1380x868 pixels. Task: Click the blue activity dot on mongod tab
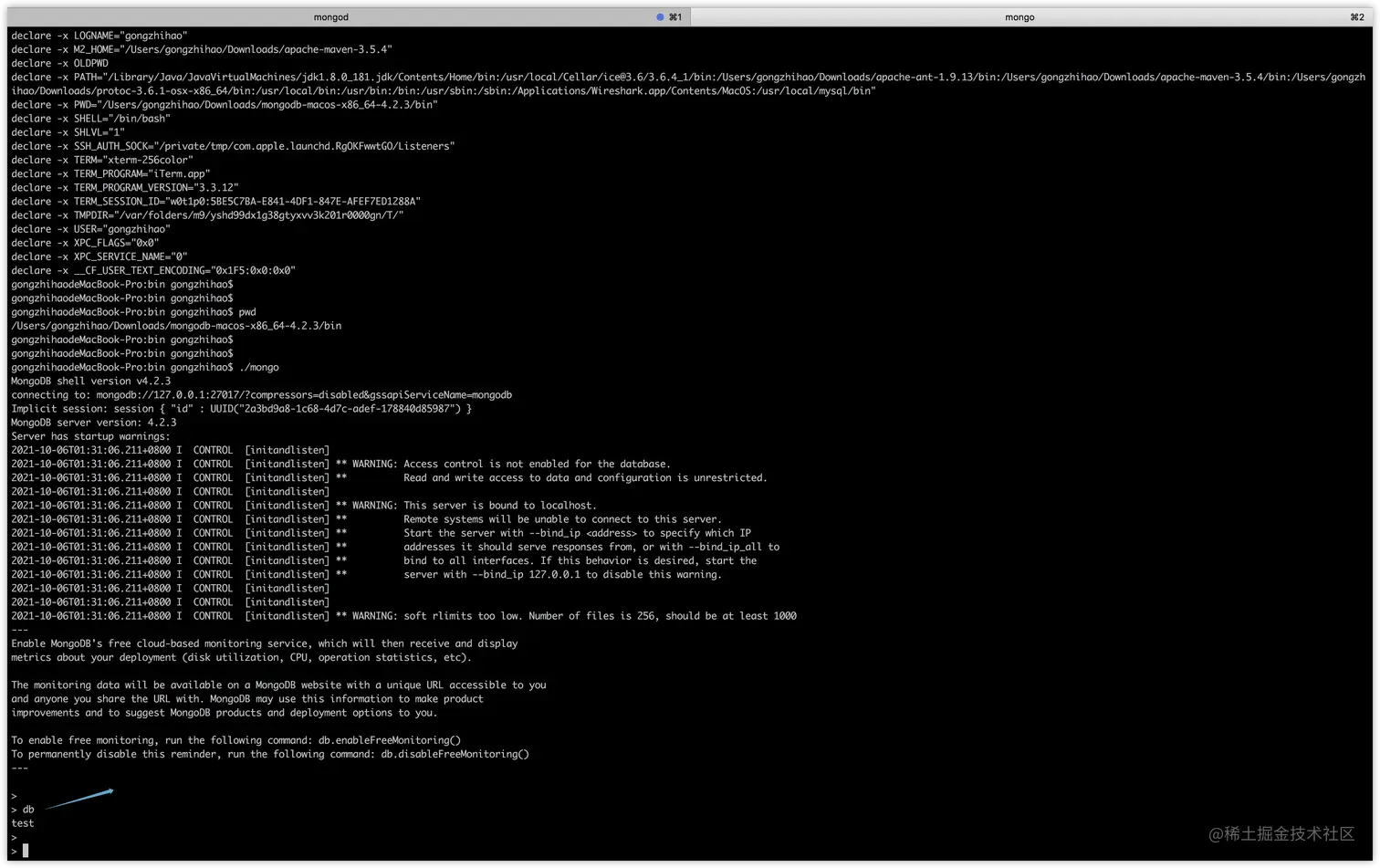point(660,16)
